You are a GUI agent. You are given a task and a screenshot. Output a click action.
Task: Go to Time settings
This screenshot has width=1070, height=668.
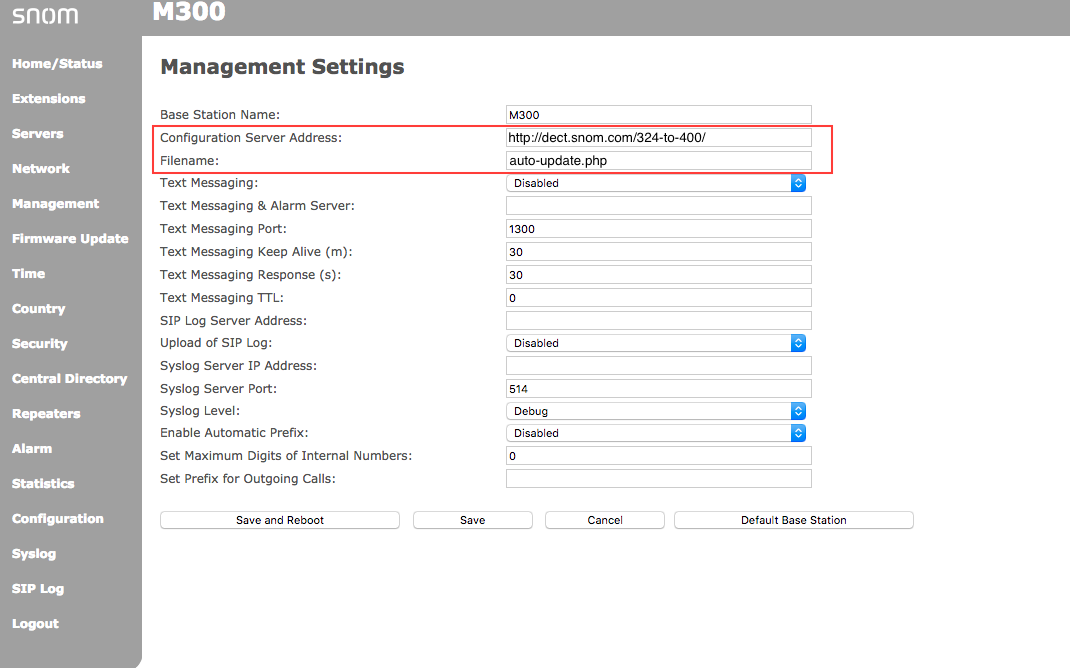29,274
